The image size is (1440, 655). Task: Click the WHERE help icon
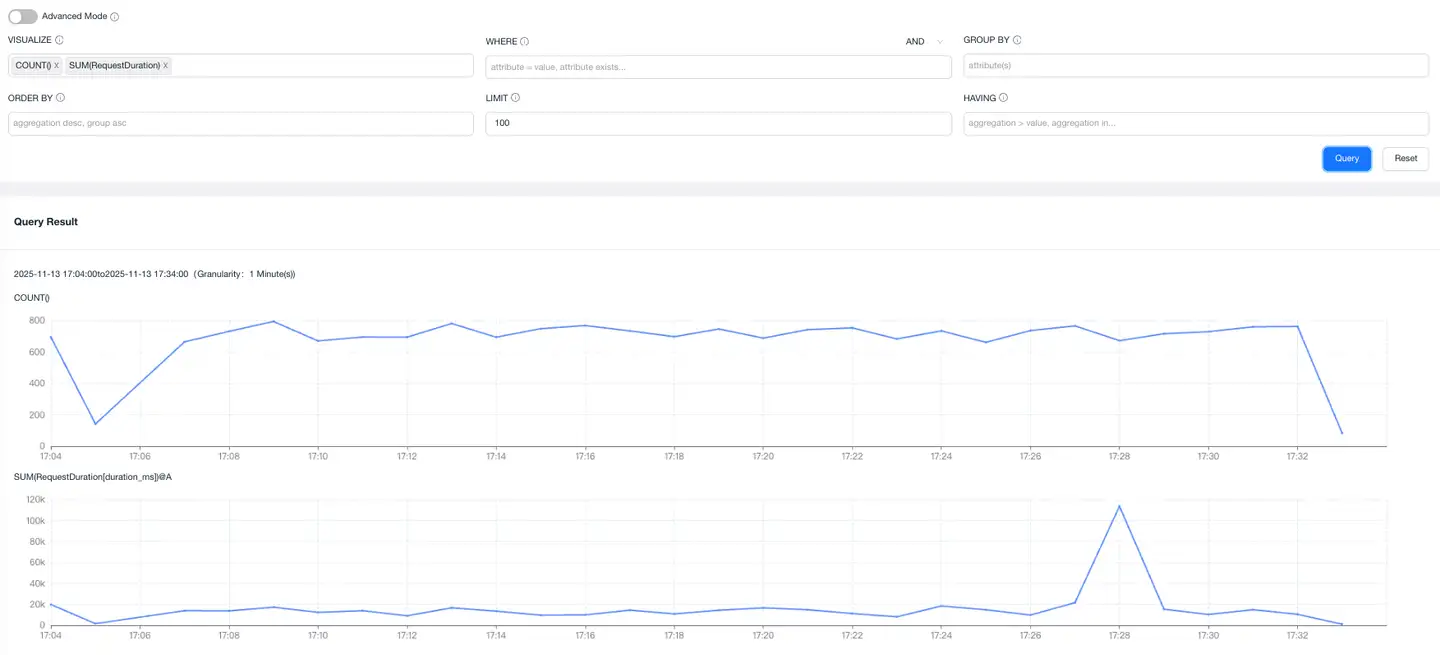(x=525, y=42)
